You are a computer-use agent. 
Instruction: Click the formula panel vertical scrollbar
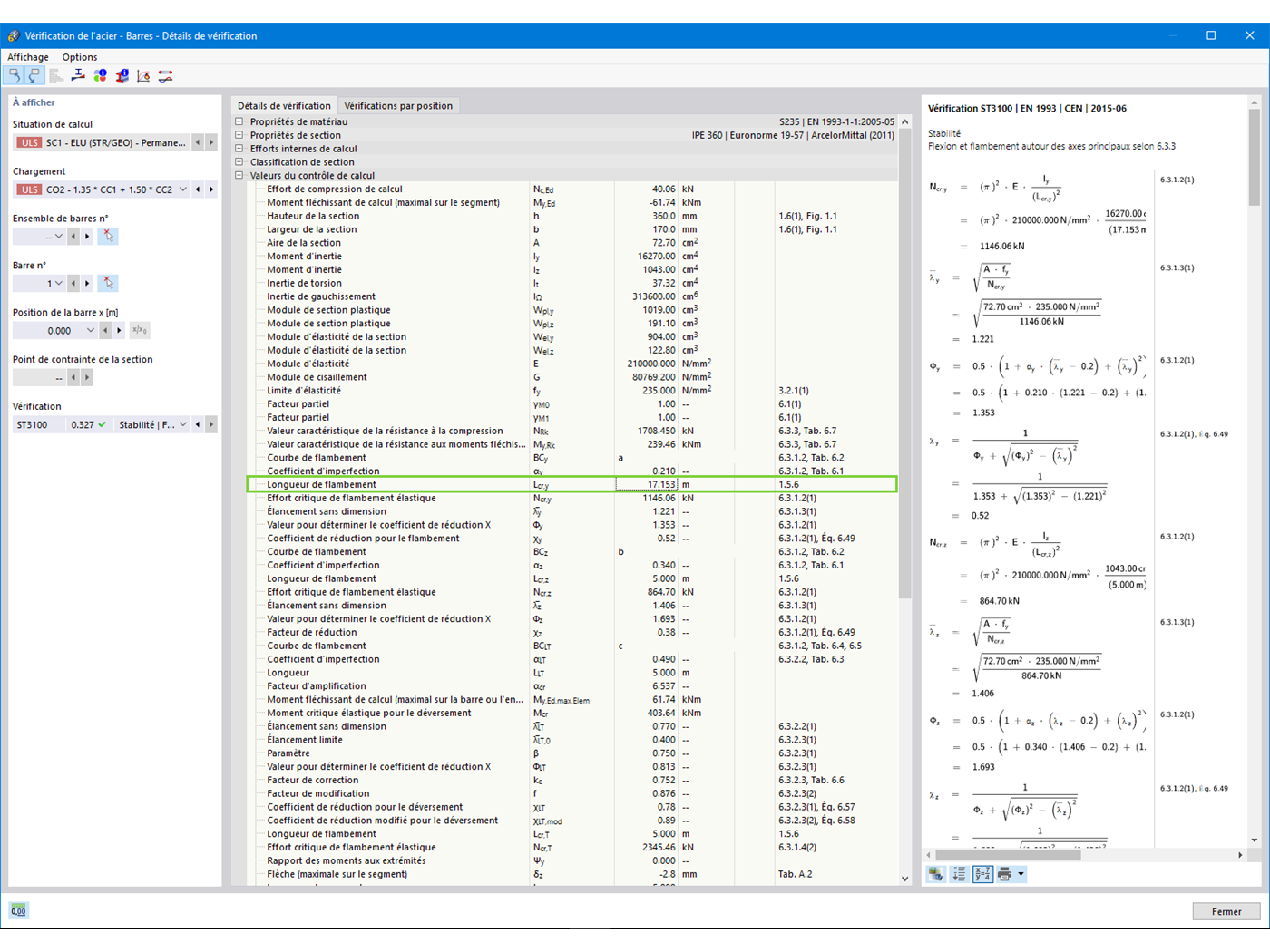coord(1255,158)
